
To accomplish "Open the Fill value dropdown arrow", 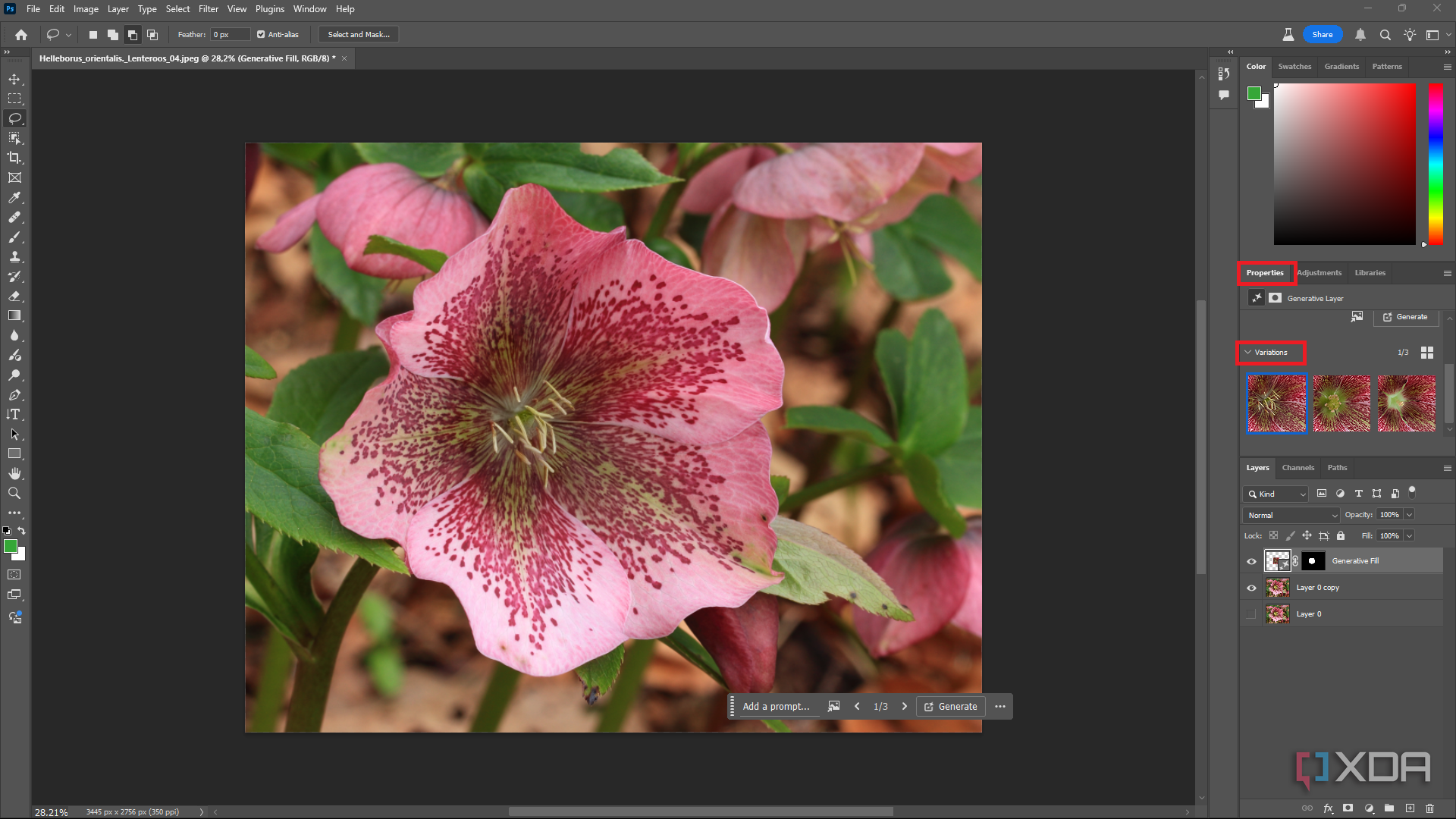I will tap(1409, 535).
